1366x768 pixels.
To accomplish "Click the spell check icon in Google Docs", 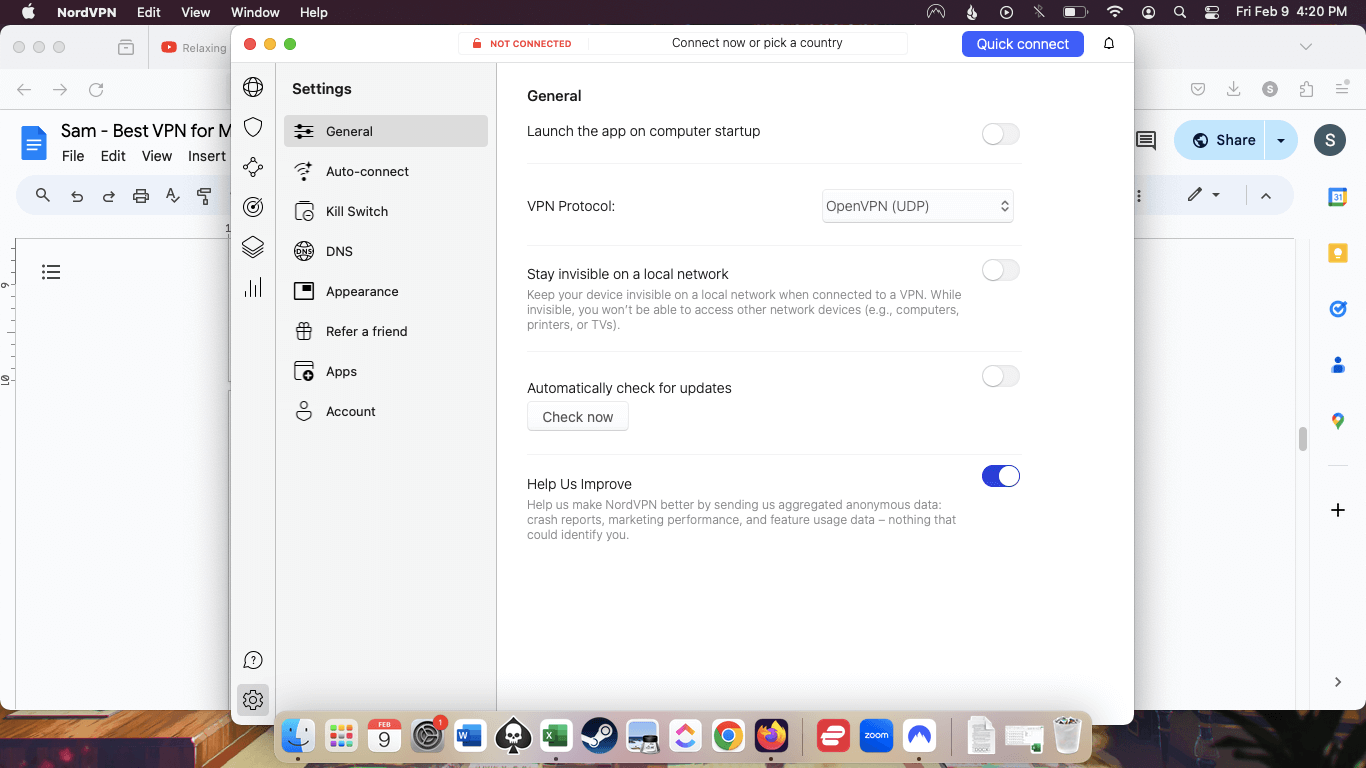I will point(173,196).
